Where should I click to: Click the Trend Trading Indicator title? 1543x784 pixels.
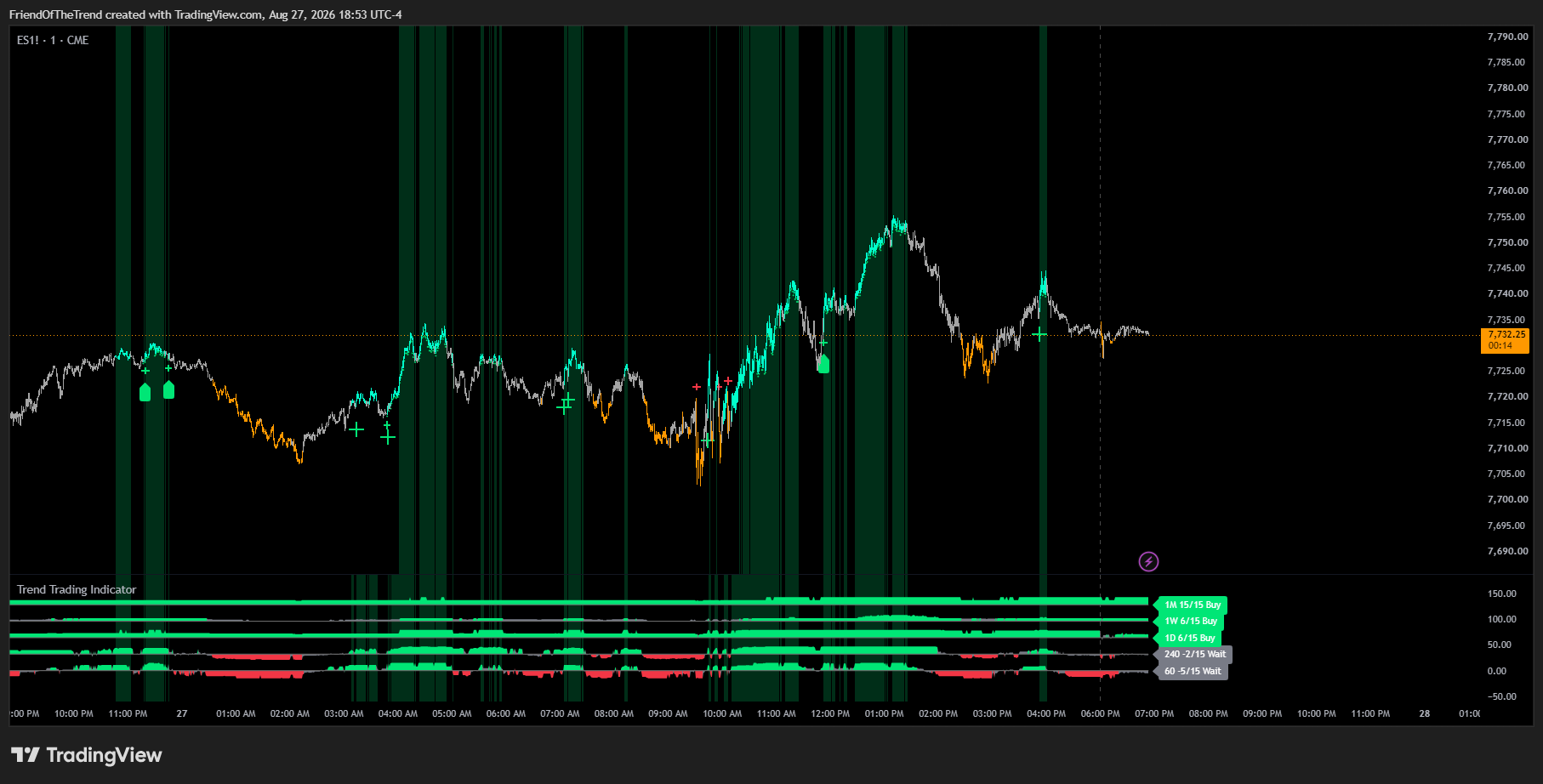click(77, 589)
